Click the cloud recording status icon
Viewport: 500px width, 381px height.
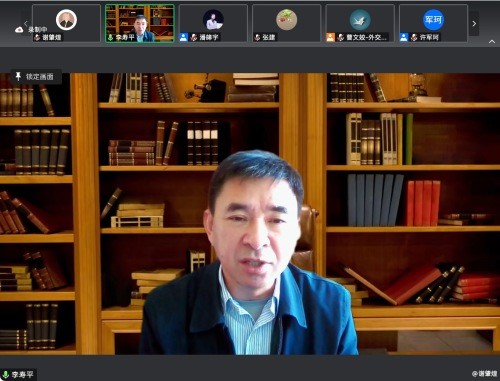tap(19, 30)
